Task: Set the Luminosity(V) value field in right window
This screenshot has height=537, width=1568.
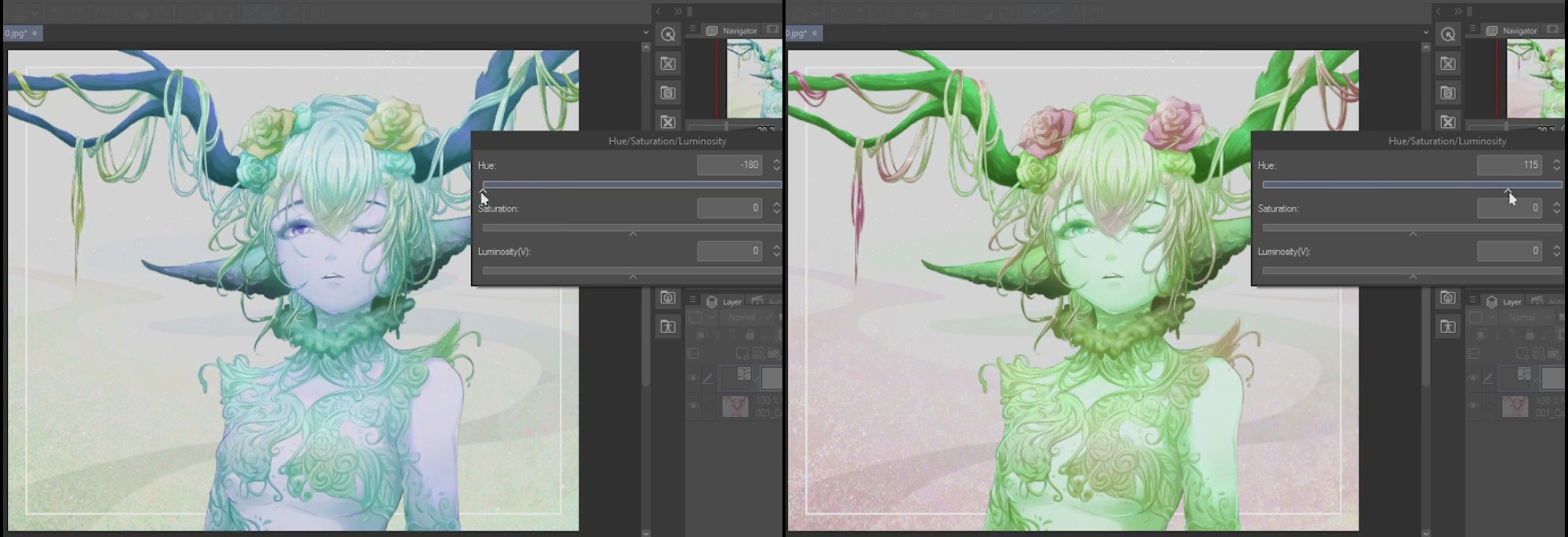Action: click(1509, 251)
